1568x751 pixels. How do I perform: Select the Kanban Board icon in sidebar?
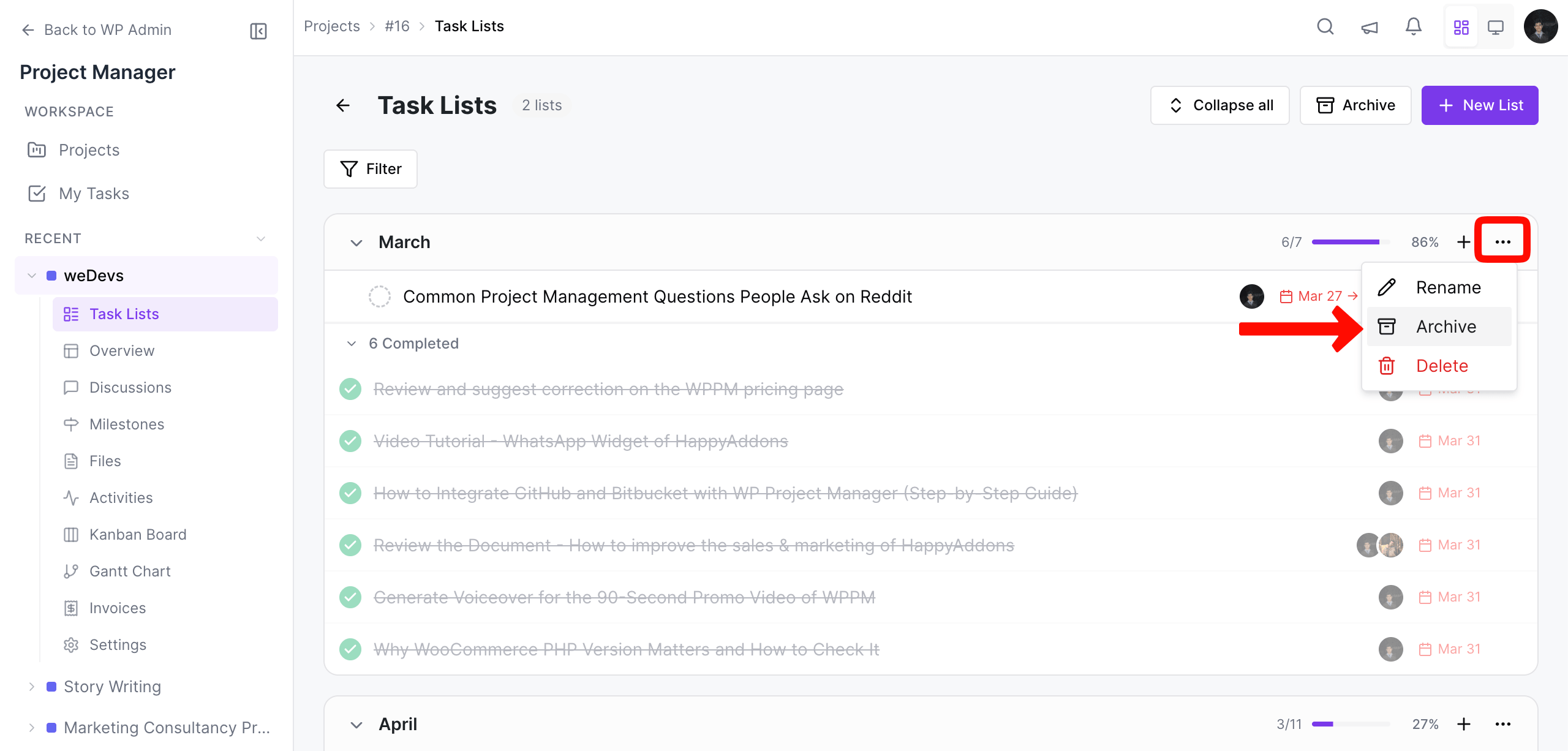[72, 534]
